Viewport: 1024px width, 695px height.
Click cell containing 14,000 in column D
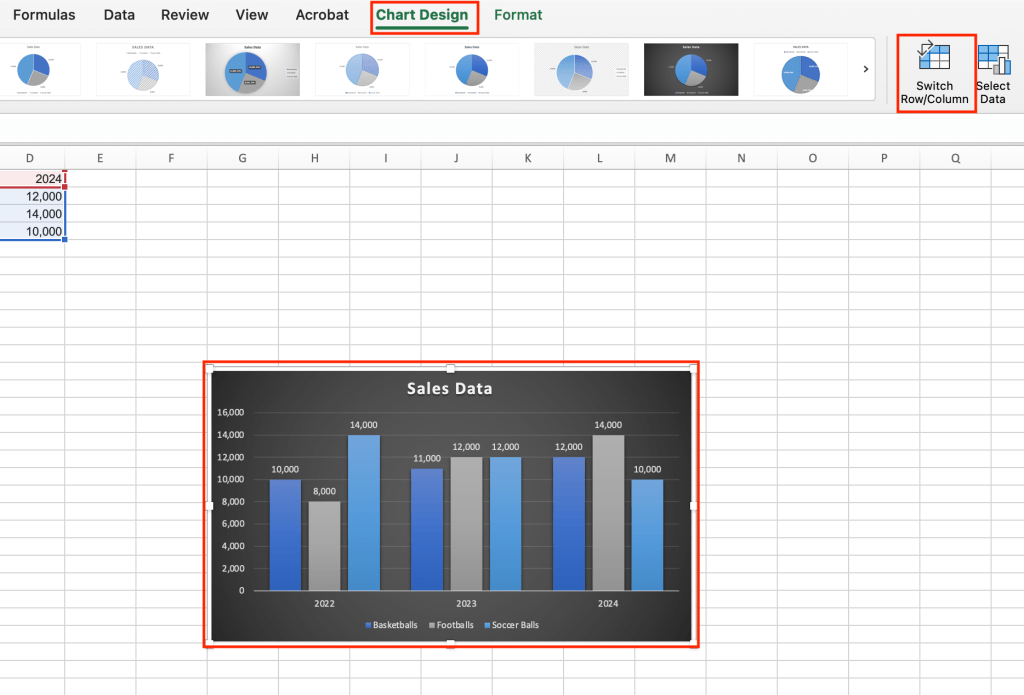coord(32,214)
